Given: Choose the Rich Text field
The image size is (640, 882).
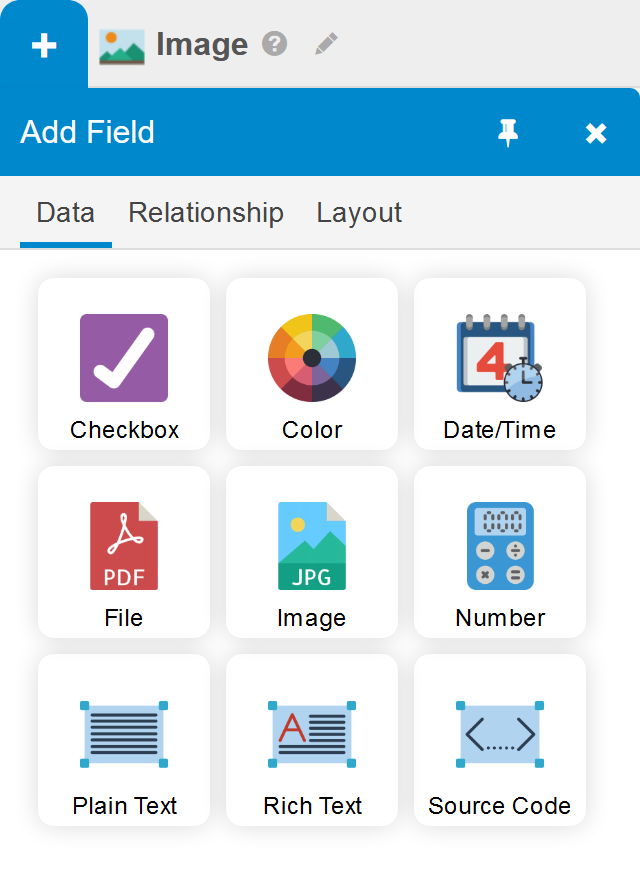Looking at the screenshot, I should click(312, 740).
